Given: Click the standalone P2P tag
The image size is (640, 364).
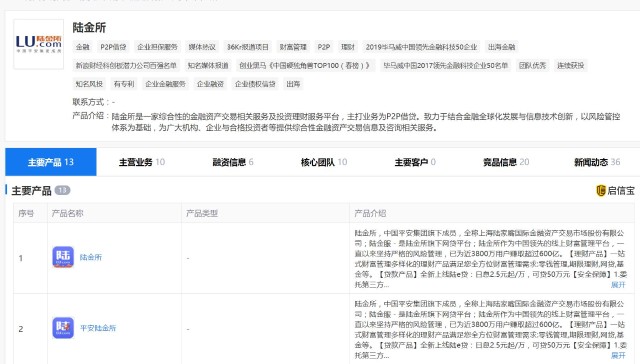Looking at the screenshot, I should 324,47.
